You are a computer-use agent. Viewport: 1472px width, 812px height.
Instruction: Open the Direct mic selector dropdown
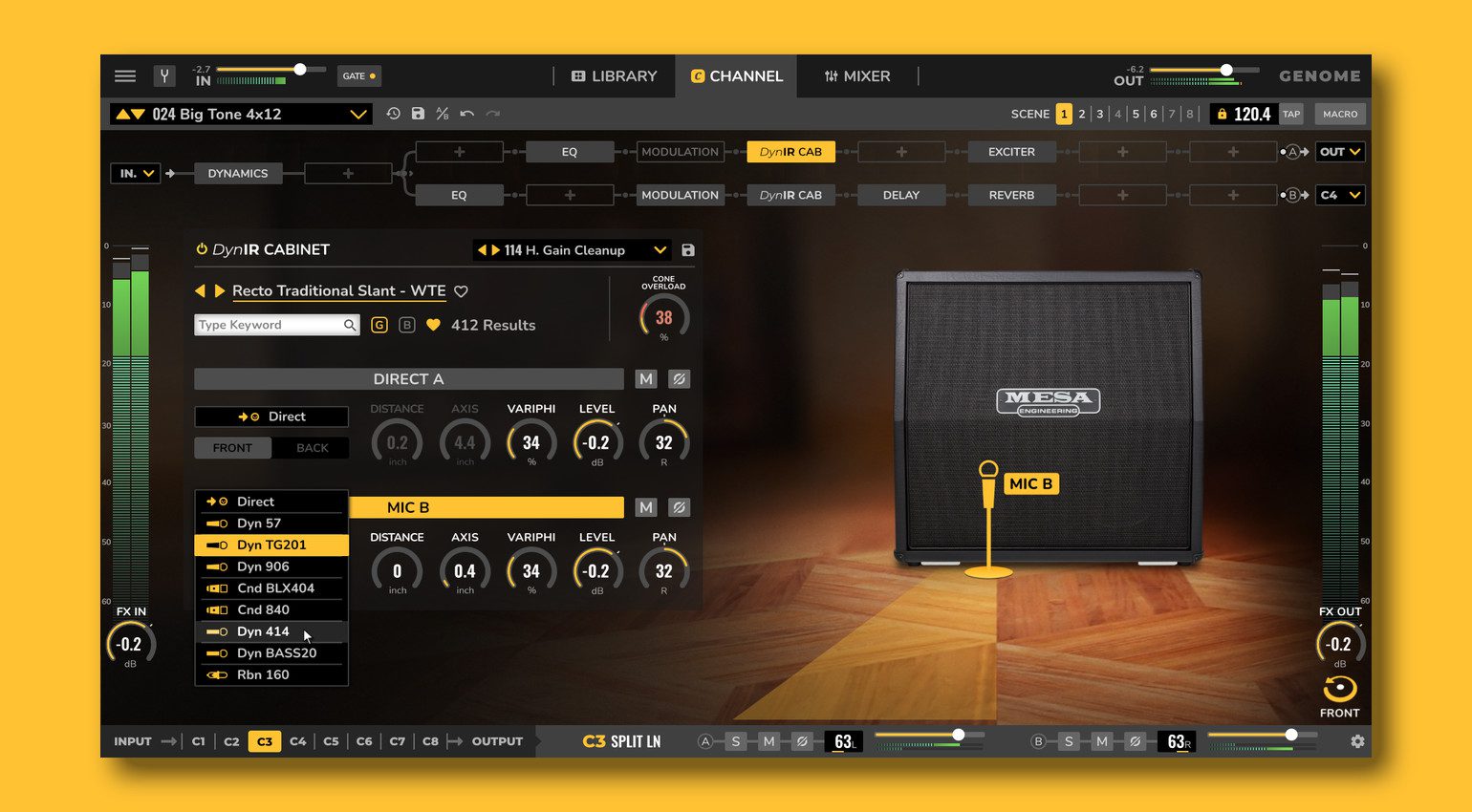(x=271, y=417)
